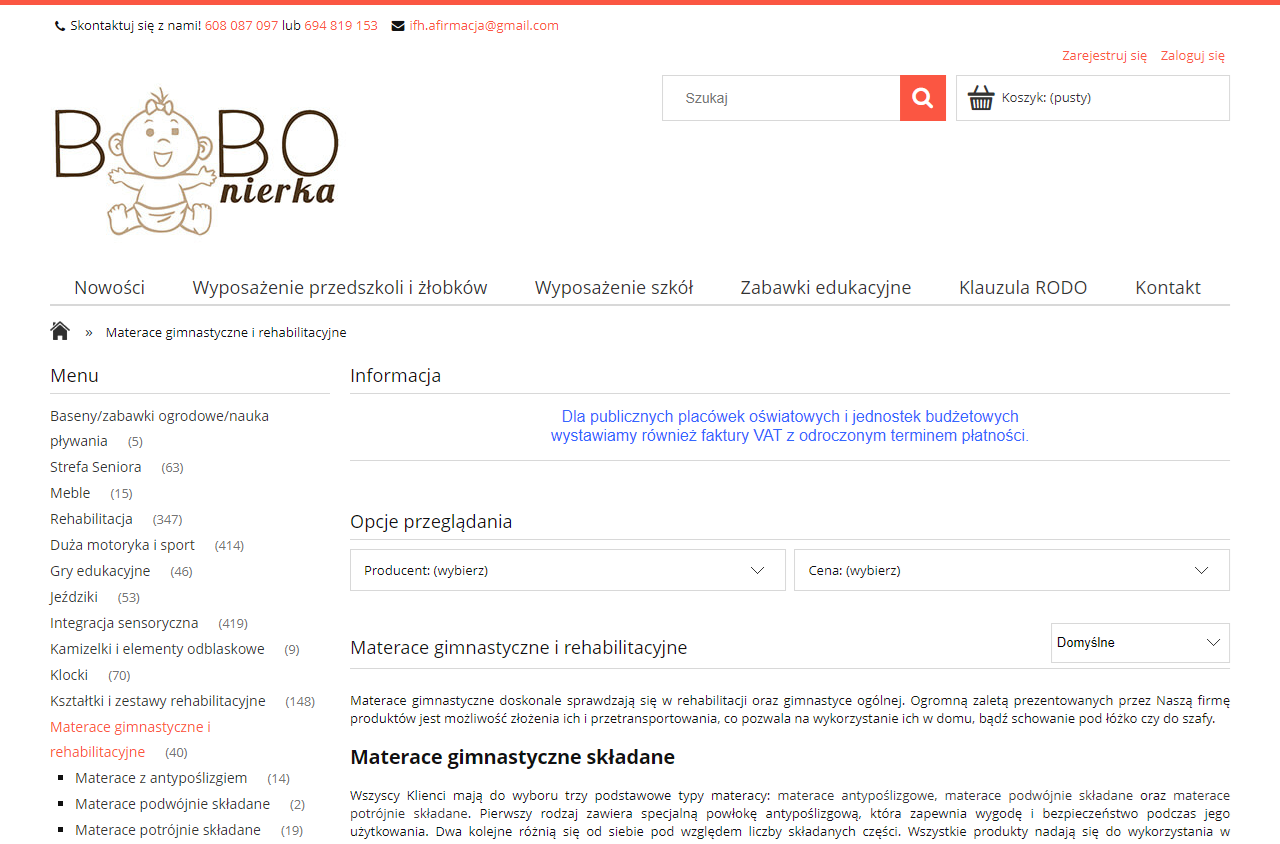
Task: Open the Nowości menu item
Action: (x=109, y=287)
